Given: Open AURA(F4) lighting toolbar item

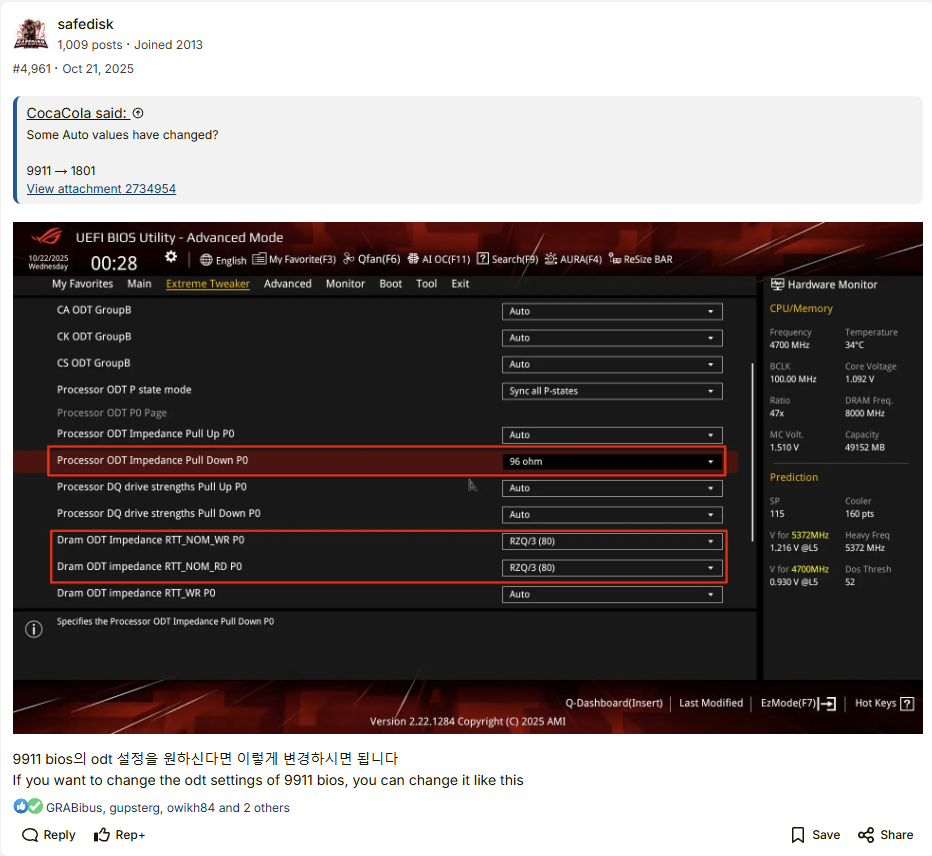Looking at the screenshot, I should (574, 259).
